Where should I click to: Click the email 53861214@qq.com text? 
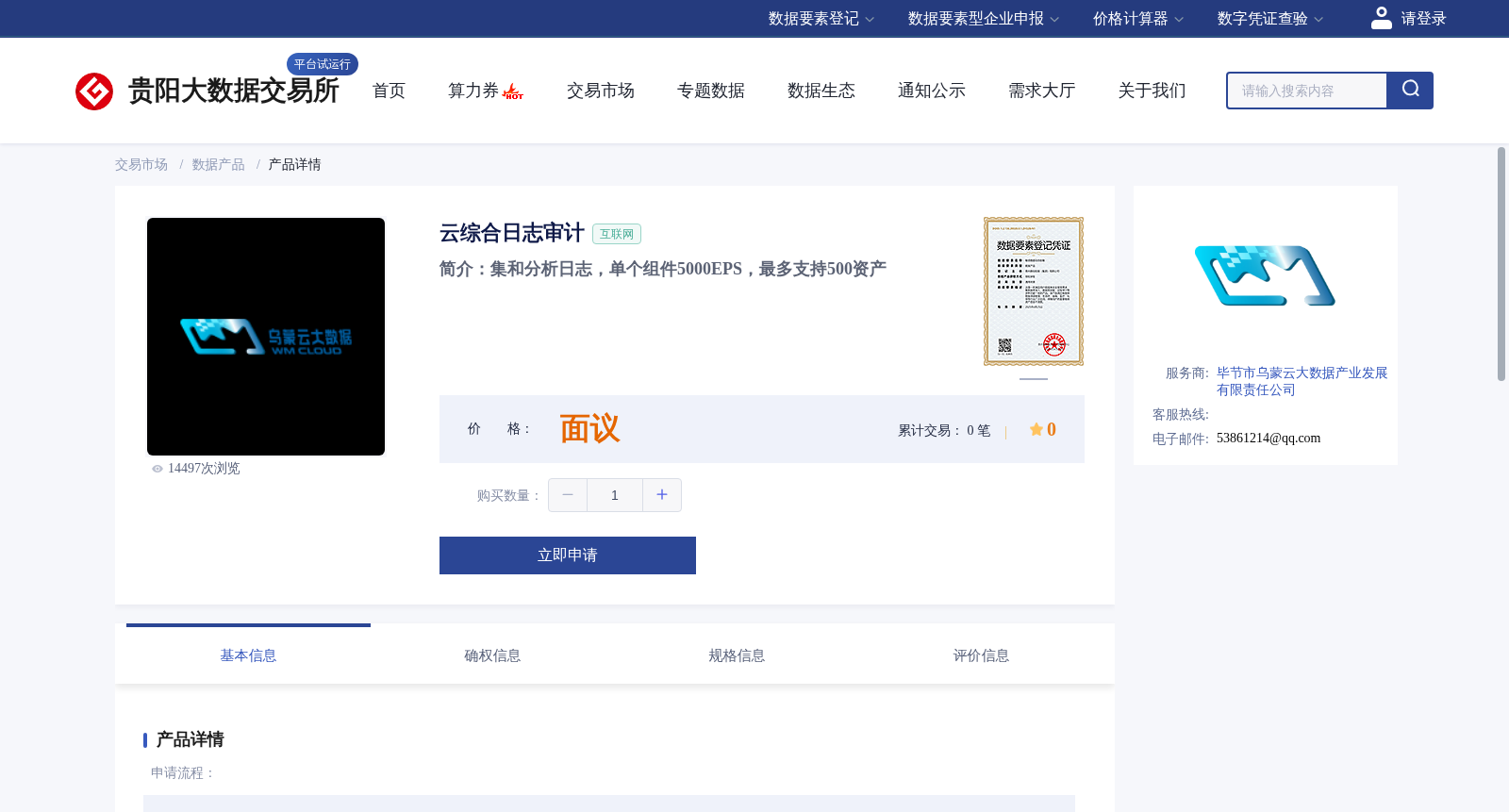pyautogui.click(x=1269, y=439)
